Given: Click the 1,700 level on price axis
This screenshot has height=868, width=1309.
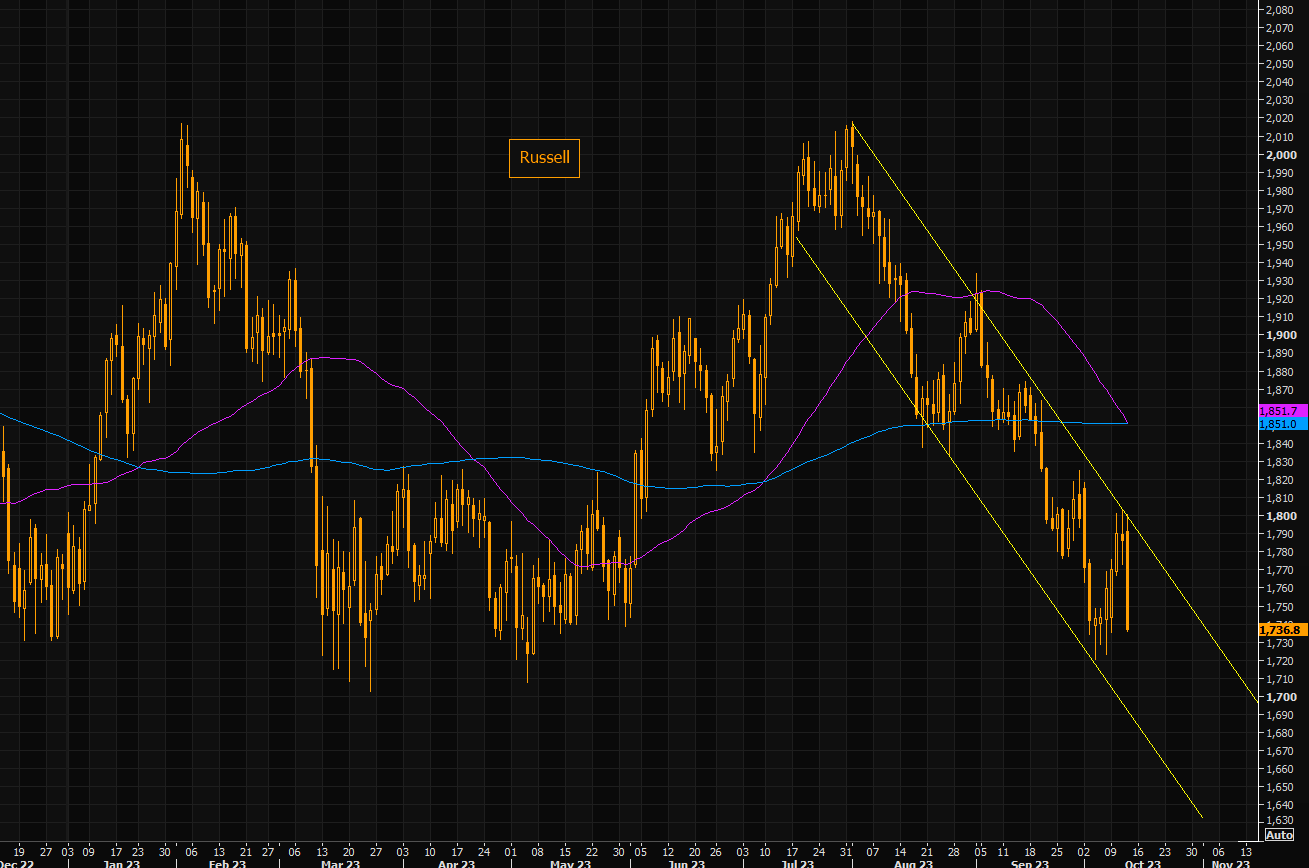Looking at the screenshot, I should coord(1281,697).
